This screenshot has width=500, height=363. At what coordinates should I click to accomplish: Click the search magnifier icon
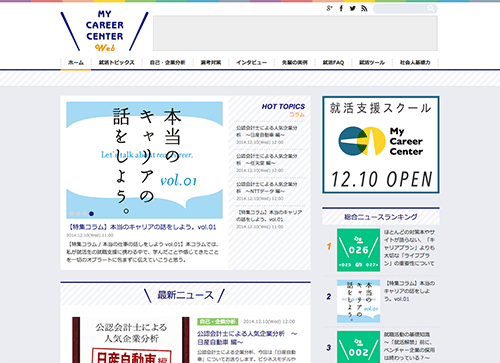[431, 8]
